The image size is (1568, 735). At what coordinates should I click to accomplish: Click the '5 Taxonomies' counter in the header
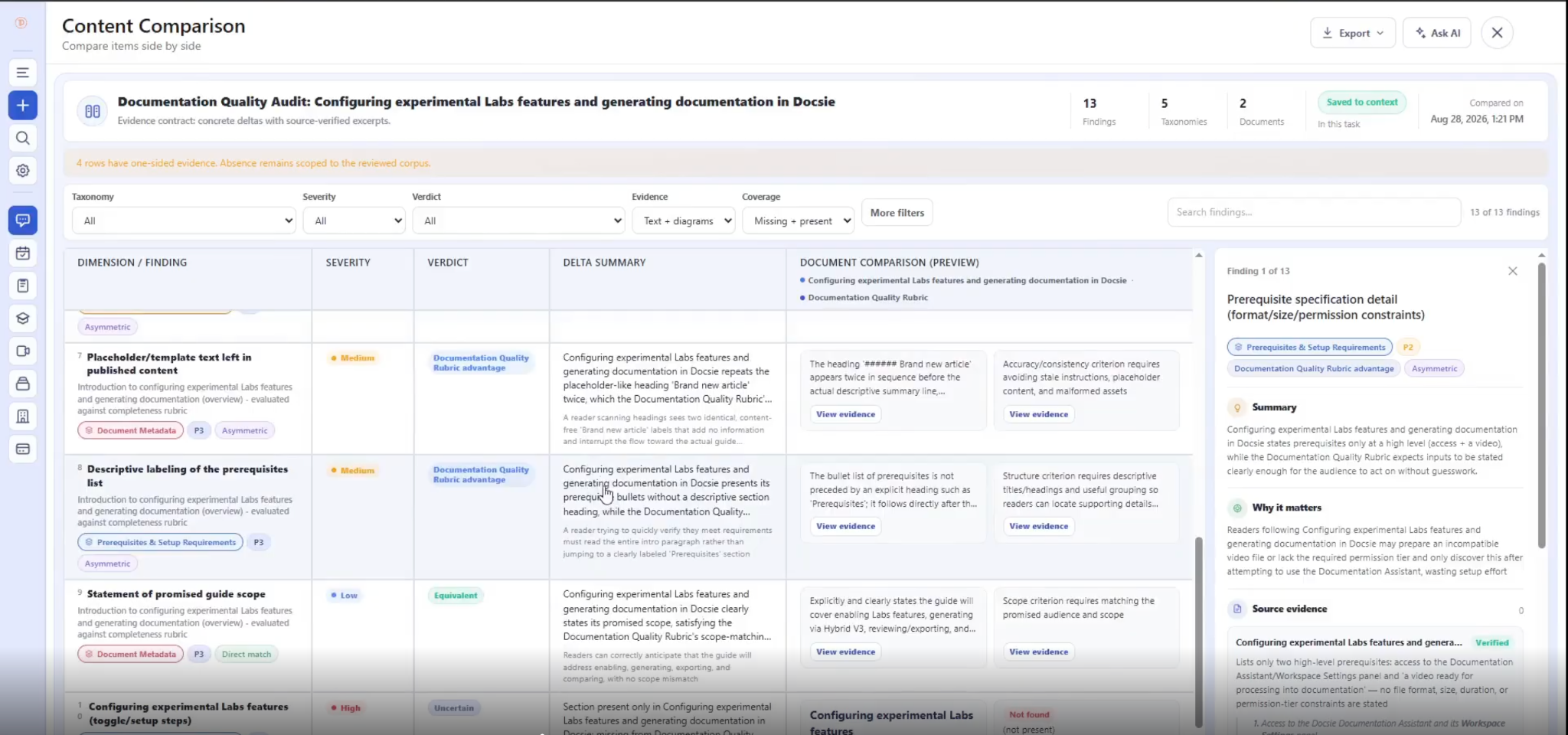1184,112
